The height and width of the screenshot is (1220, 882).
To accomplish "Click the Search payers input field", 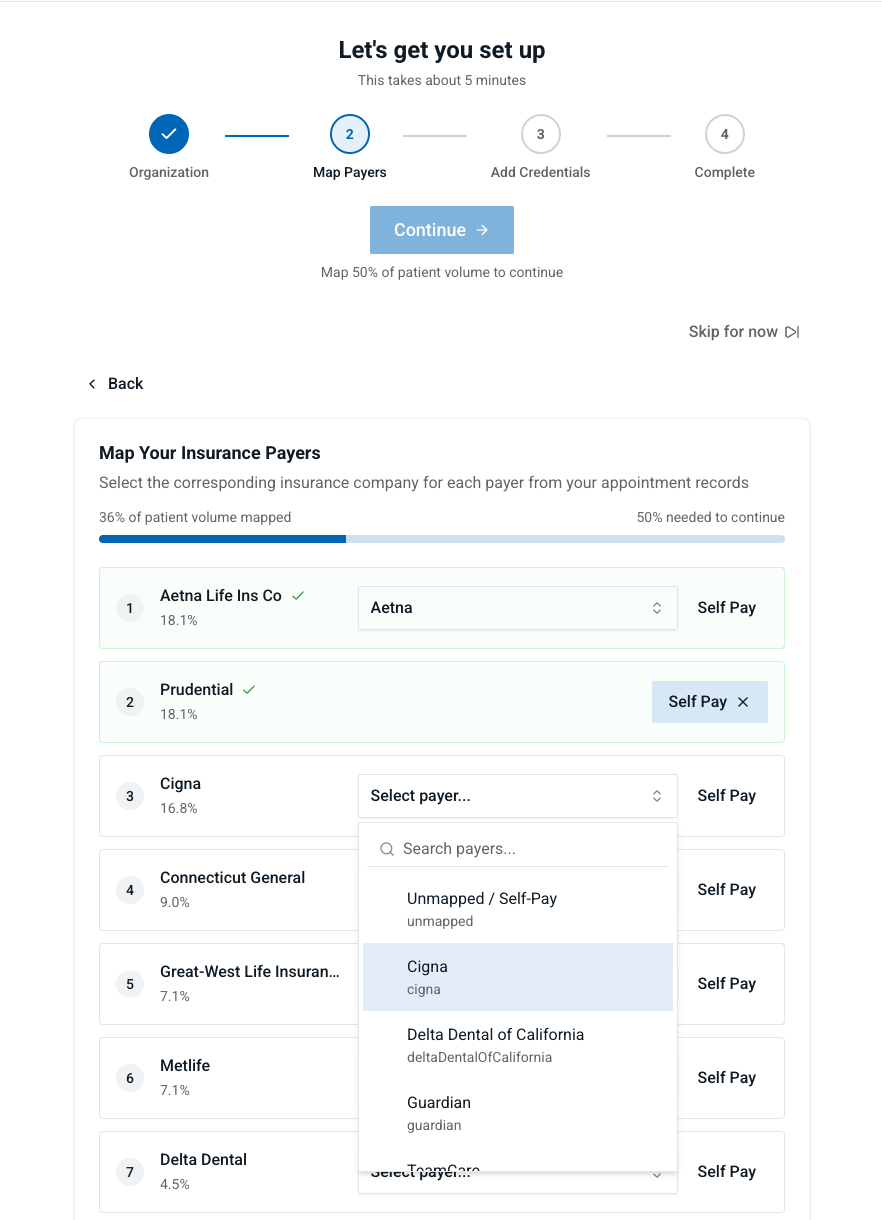I will (x=530, y=849).
